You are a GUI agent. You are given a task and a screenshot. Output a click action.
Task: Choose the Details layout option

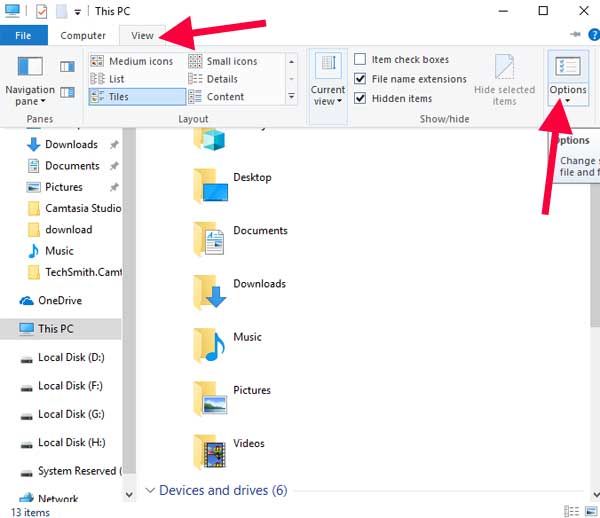tap(222, 79)
